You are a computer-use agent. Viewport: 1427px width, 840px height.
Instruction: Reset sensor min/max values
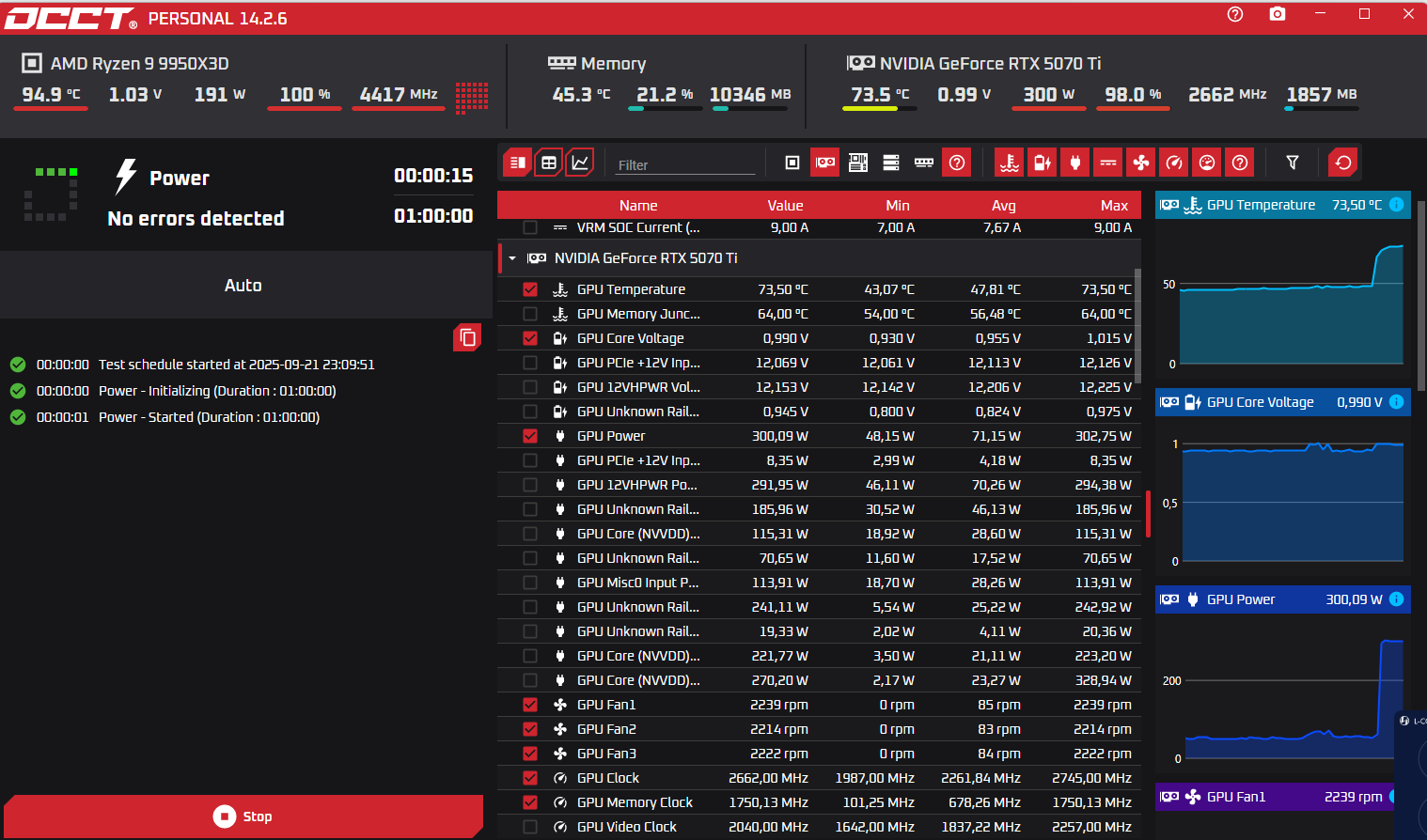(x=1343, y=163)
